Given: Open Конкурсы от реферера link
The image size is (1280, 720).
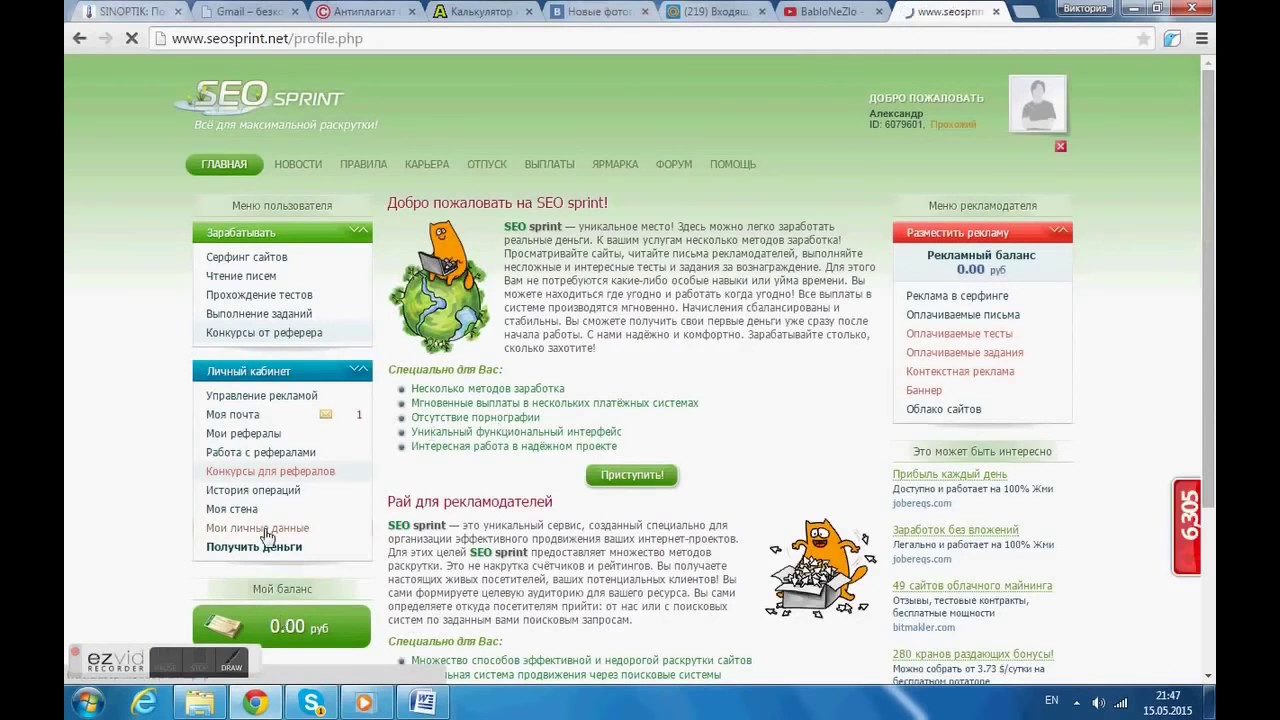Looking at the screenshot, I should click(x=264, y=333).
